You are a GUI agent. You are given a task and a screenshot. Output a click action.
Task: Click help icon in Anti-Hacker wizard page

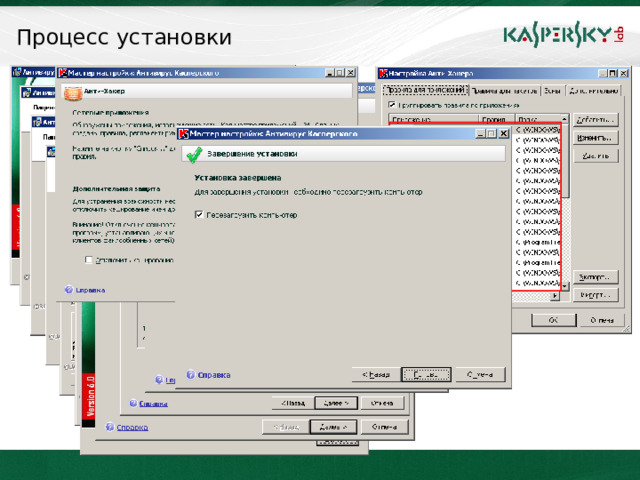point(69,290)
